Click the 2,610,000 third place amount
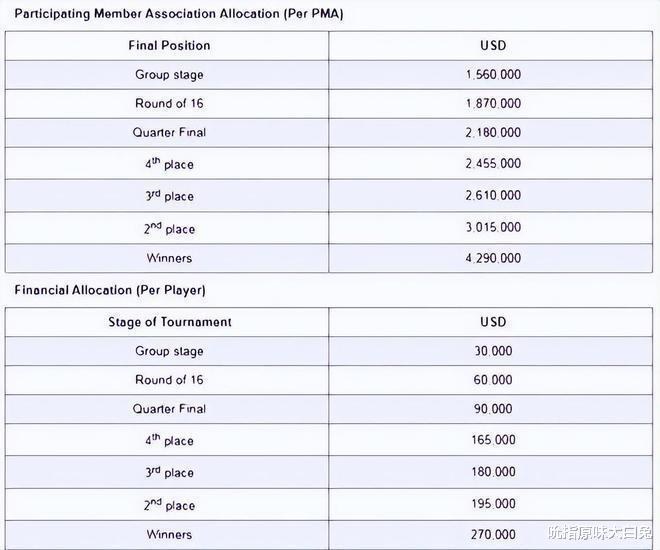 click(x=493, y=196)
